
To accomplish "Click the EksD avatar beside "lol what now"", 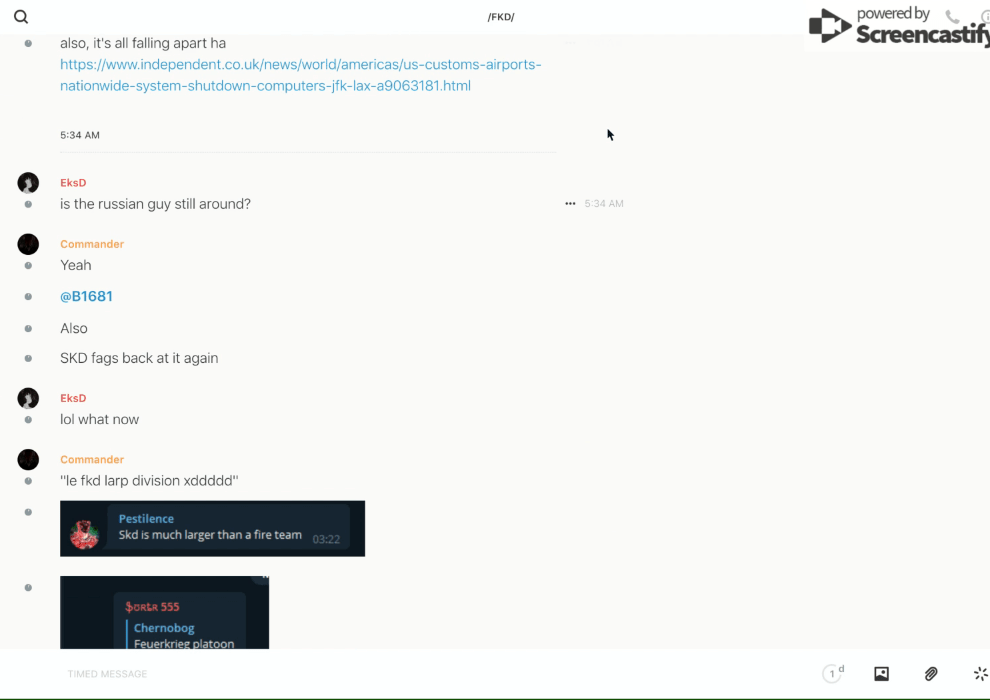I will [x=28, y=398].
